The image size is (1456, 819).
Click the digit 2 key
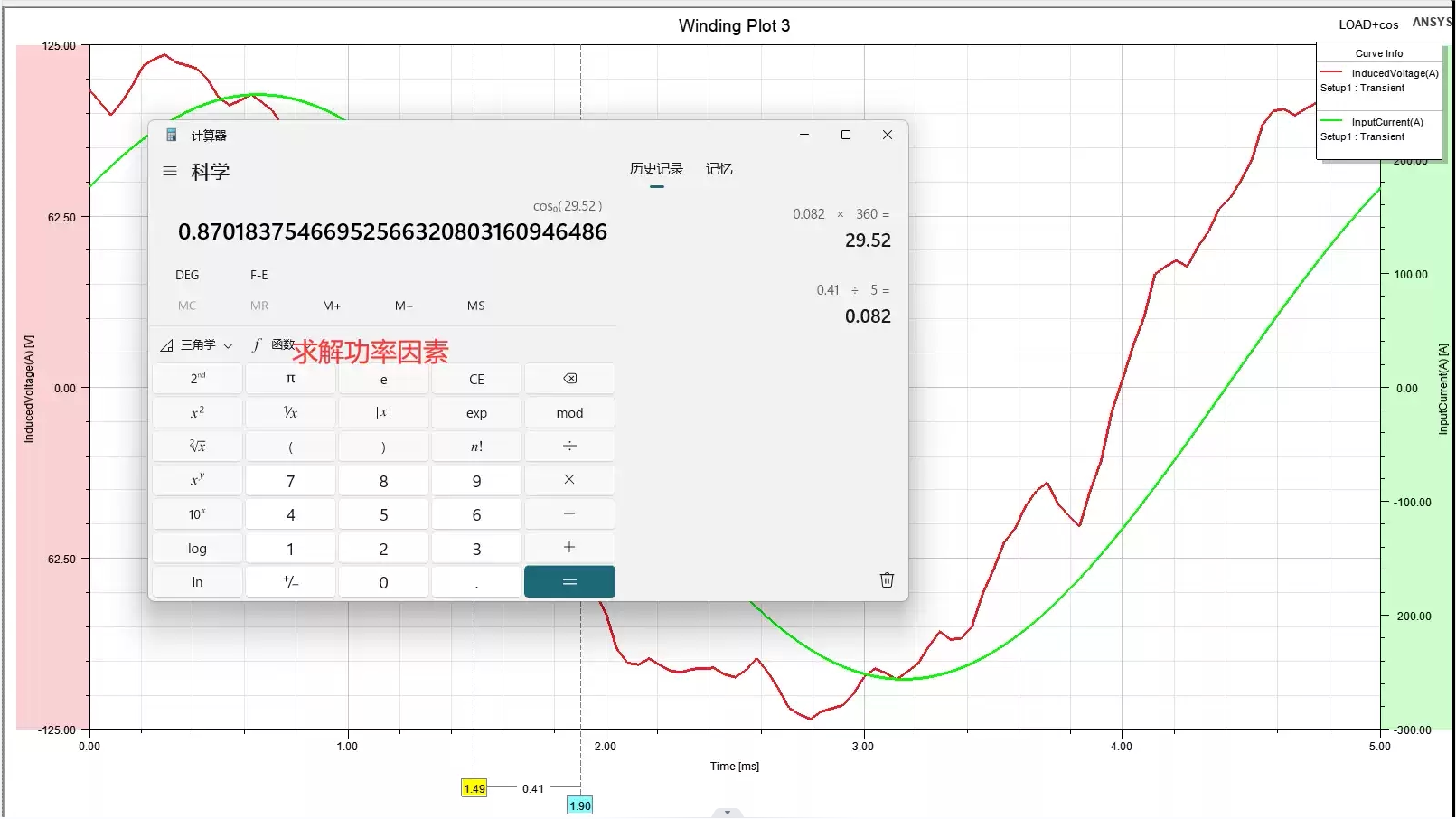[x=383, y=548]
